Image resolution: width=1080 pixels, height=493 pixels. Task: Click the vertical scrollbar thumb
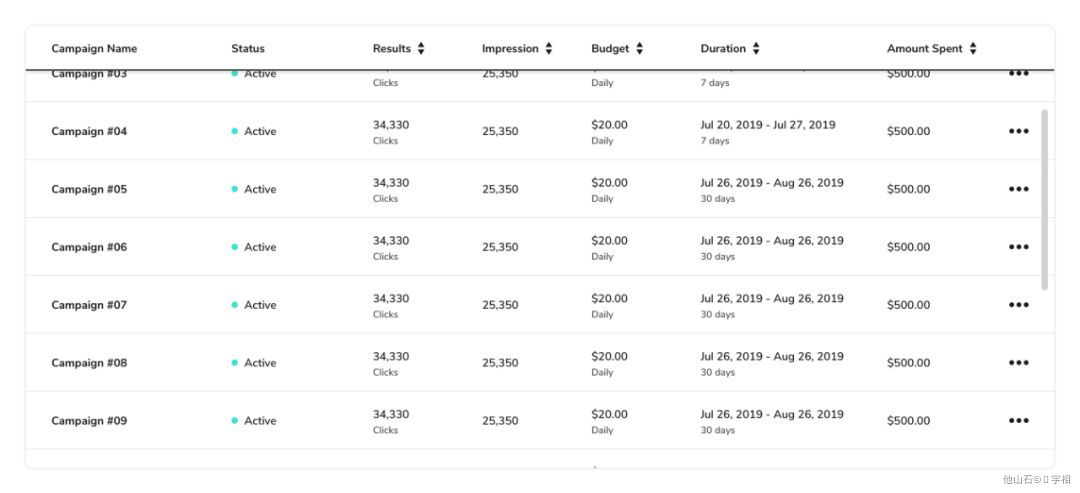pyautogui.click(x=1045, y=200)
